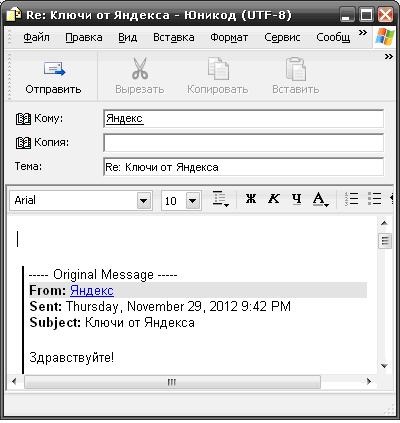Click the Original Message header text
The image size is (400, 423).
tap(103, 275)
